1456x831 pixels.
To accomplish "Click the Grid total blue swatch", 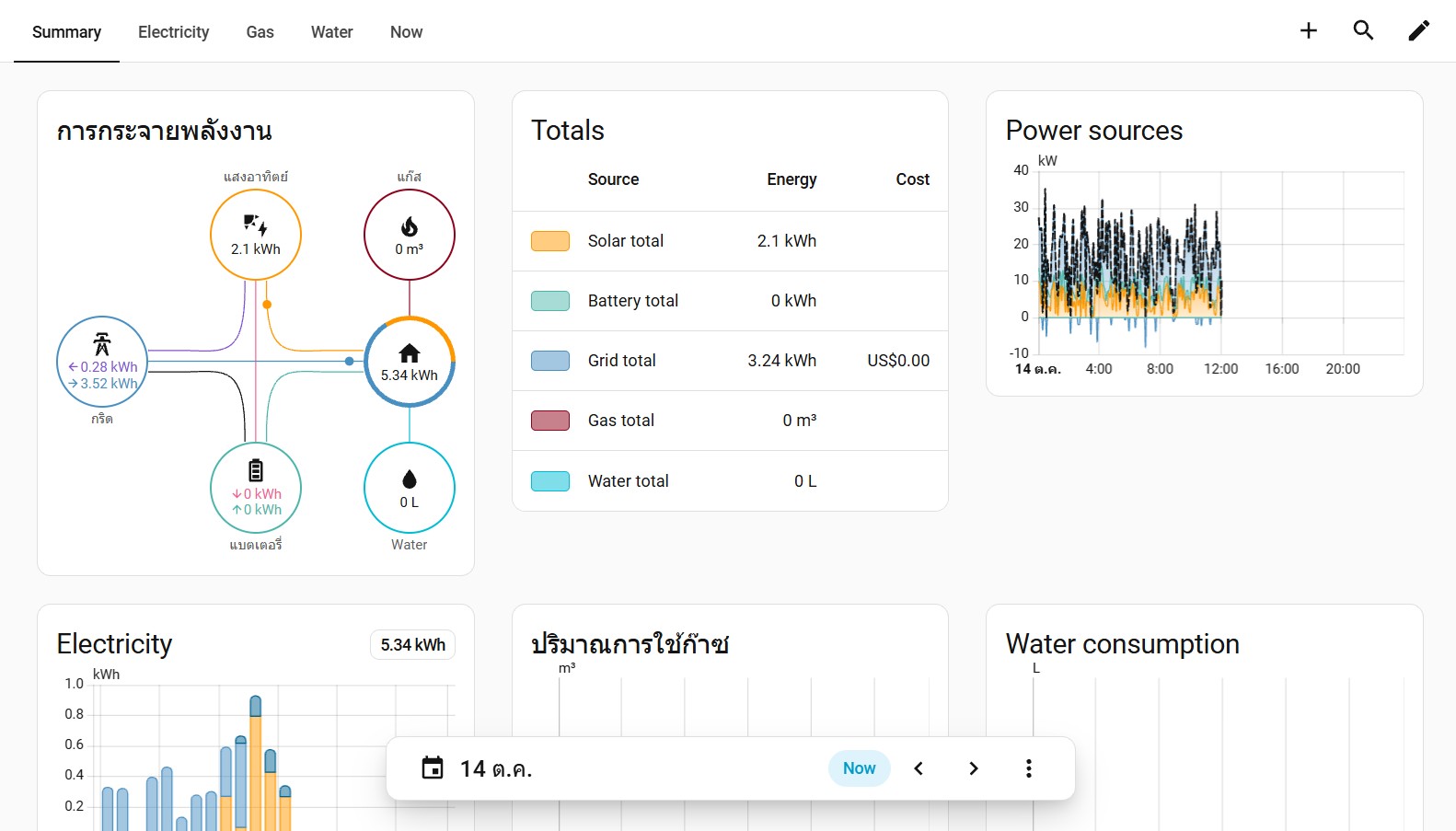I will click(550, 361).
